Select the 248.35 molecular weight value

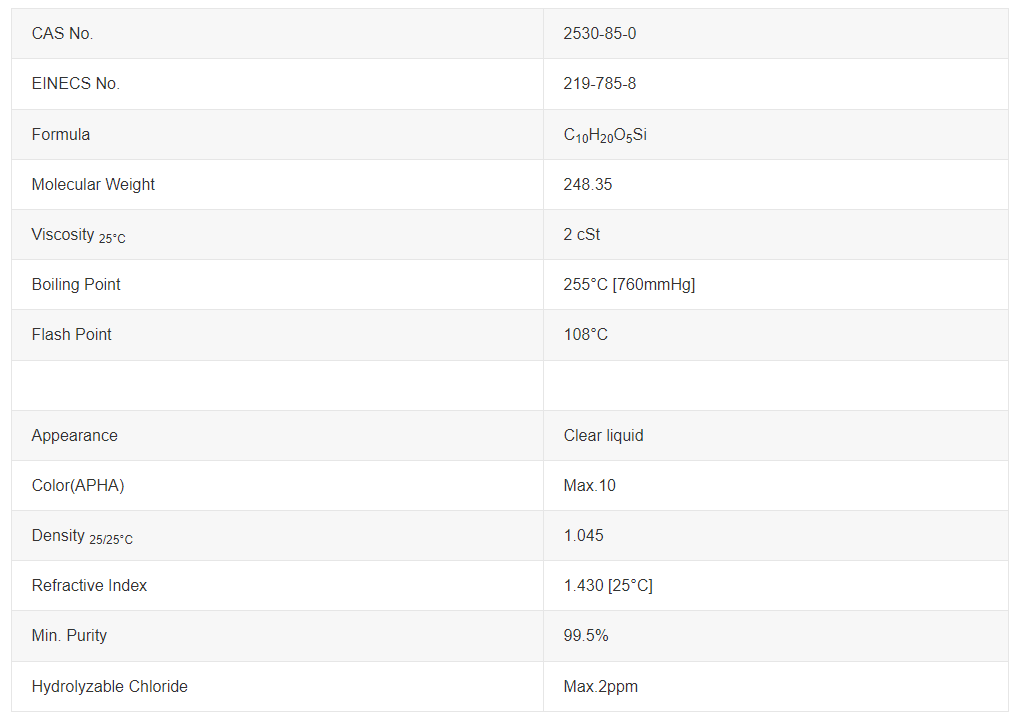[587, 184]
